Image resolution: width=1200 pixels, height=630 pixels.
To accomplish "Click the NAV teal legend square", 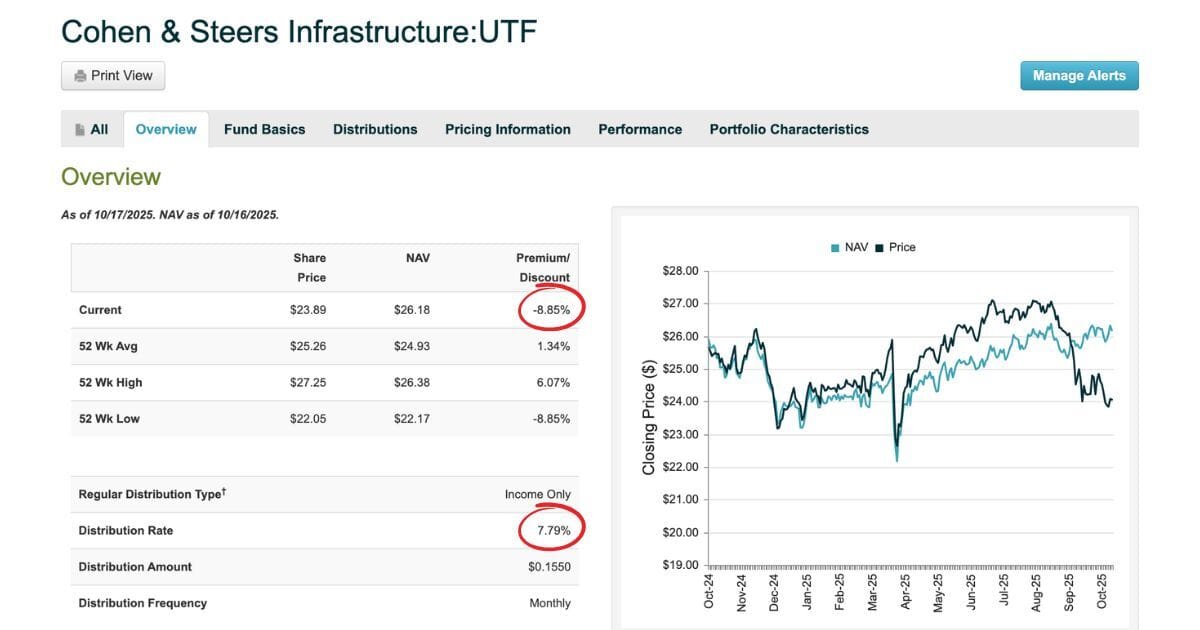I will click(835, 248).
